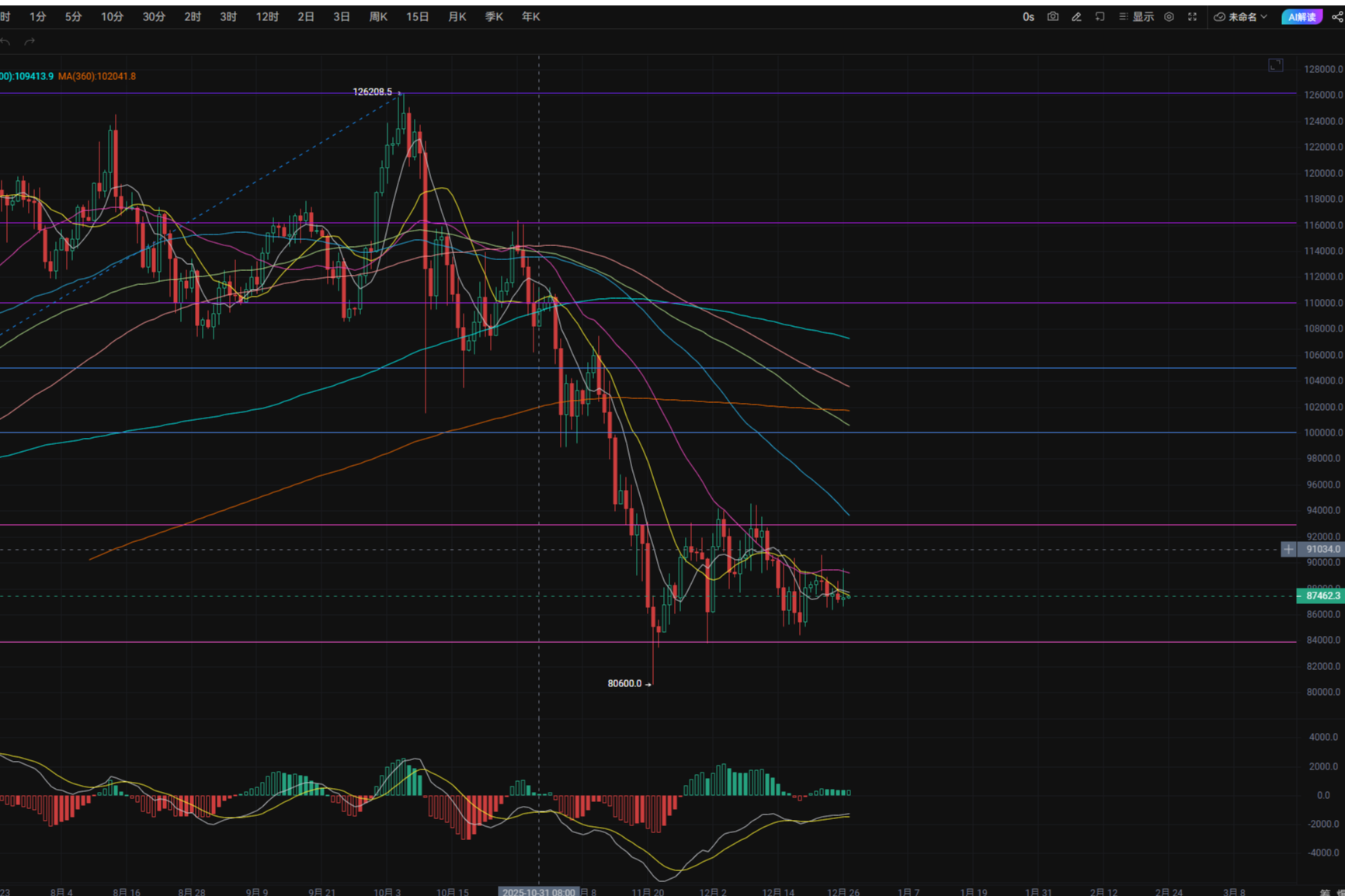The image size is (1345, 896).
Task: Switch to the 周K weekly timeframe
Action: 378,16
